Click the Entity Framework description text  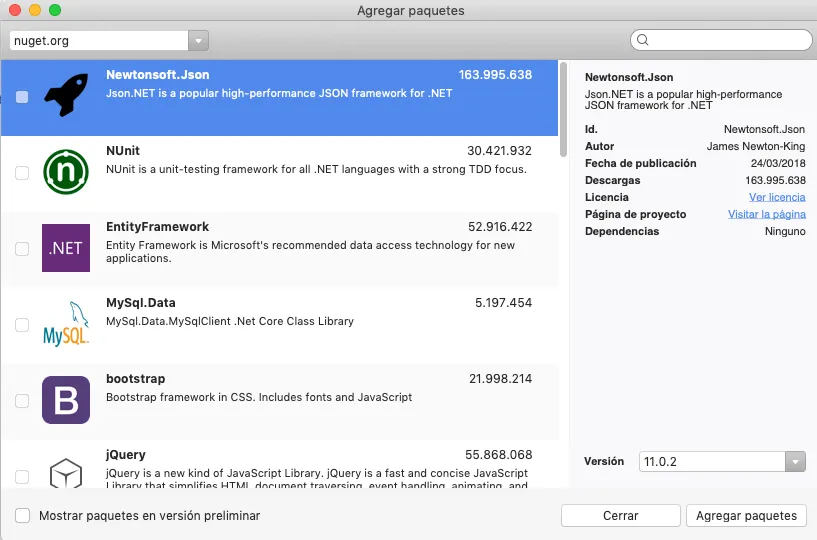pos(311,252)
